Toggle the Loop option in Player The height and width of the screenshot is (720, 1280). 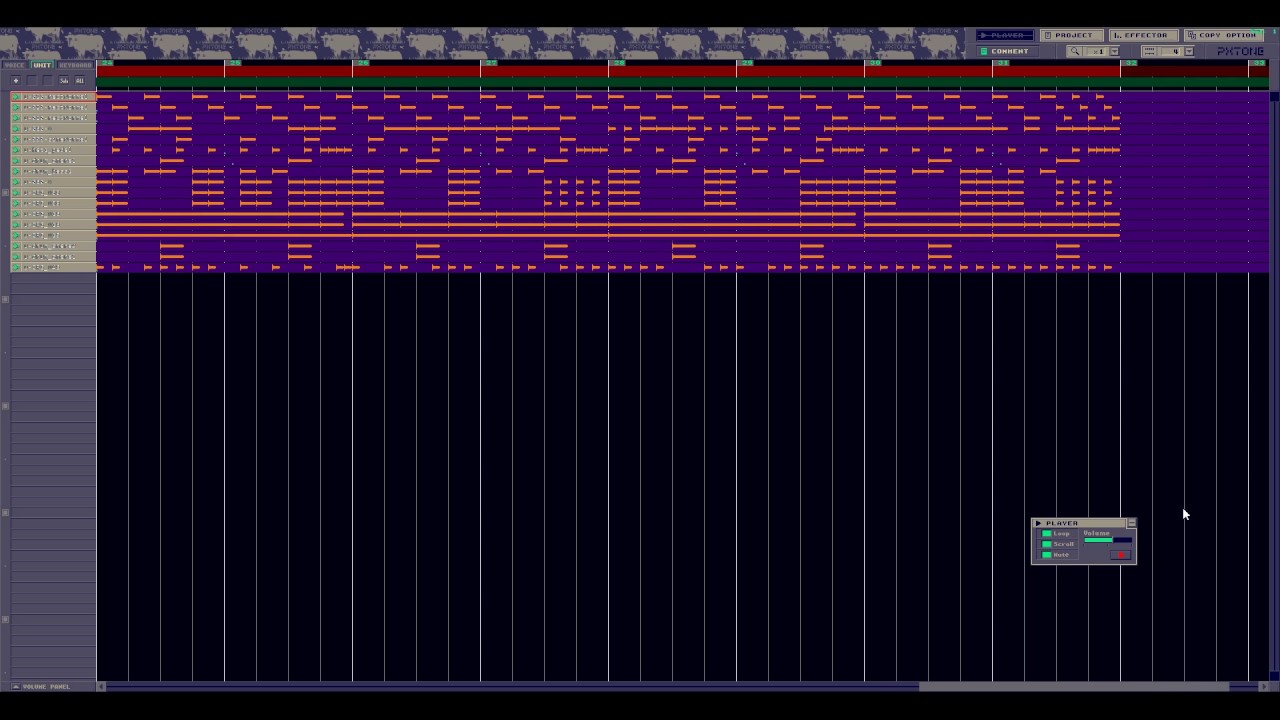pos(1057,534)
